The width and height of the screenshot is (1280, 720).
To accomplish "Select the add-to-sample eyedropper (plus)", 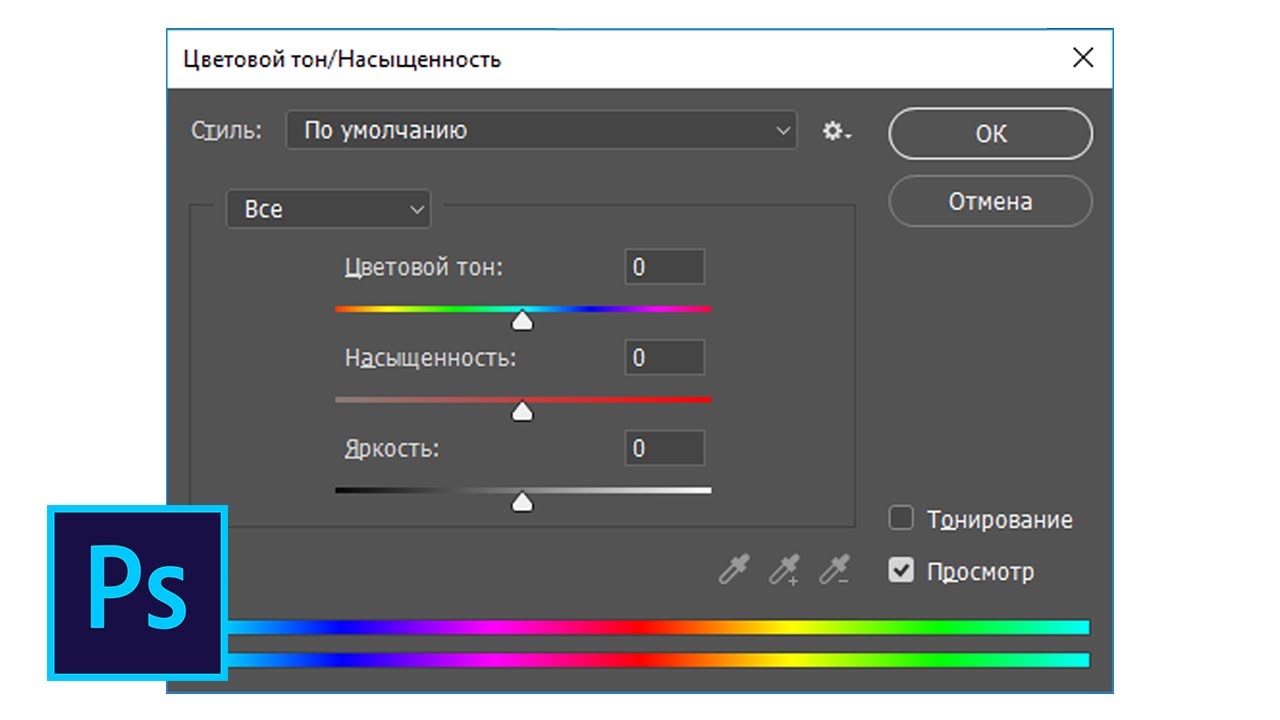I will (784, 571).
